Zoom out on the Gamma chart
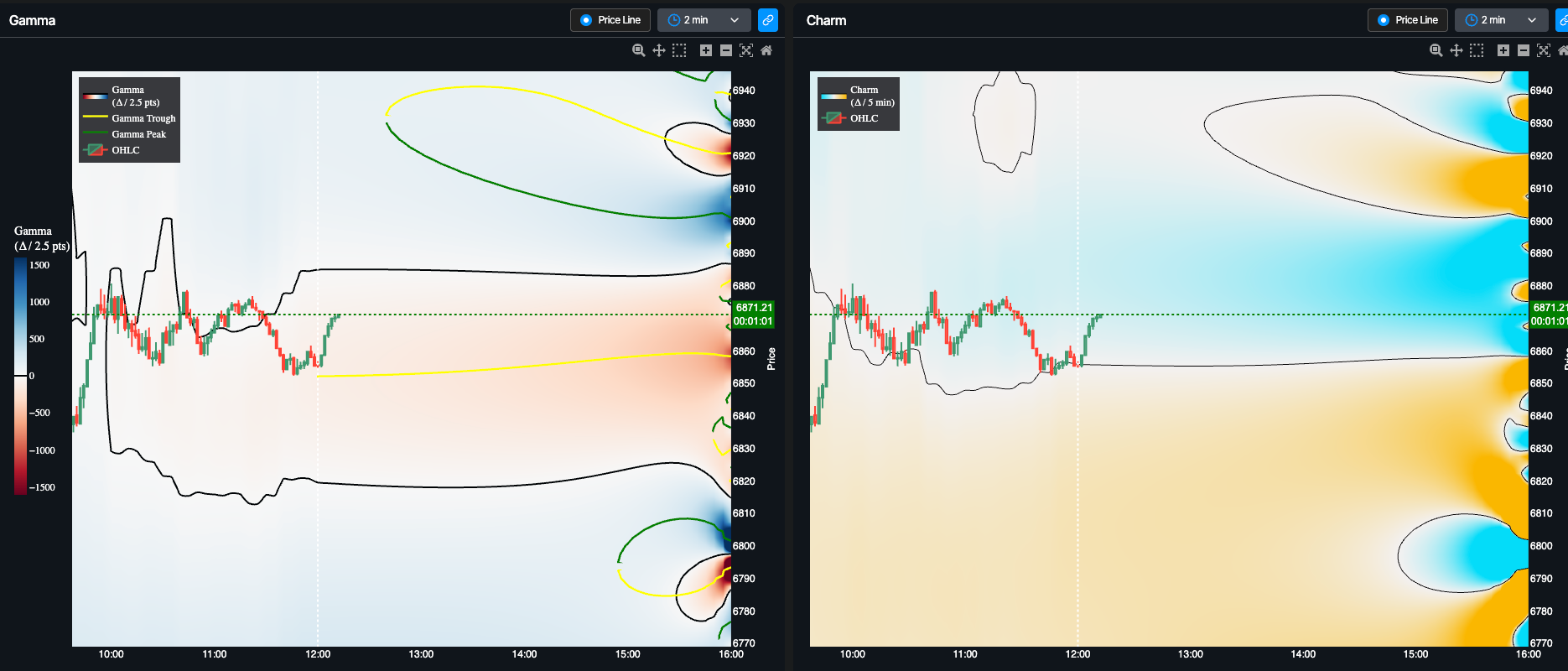This screenshot has height=671, width=1568. pos(726,50)
